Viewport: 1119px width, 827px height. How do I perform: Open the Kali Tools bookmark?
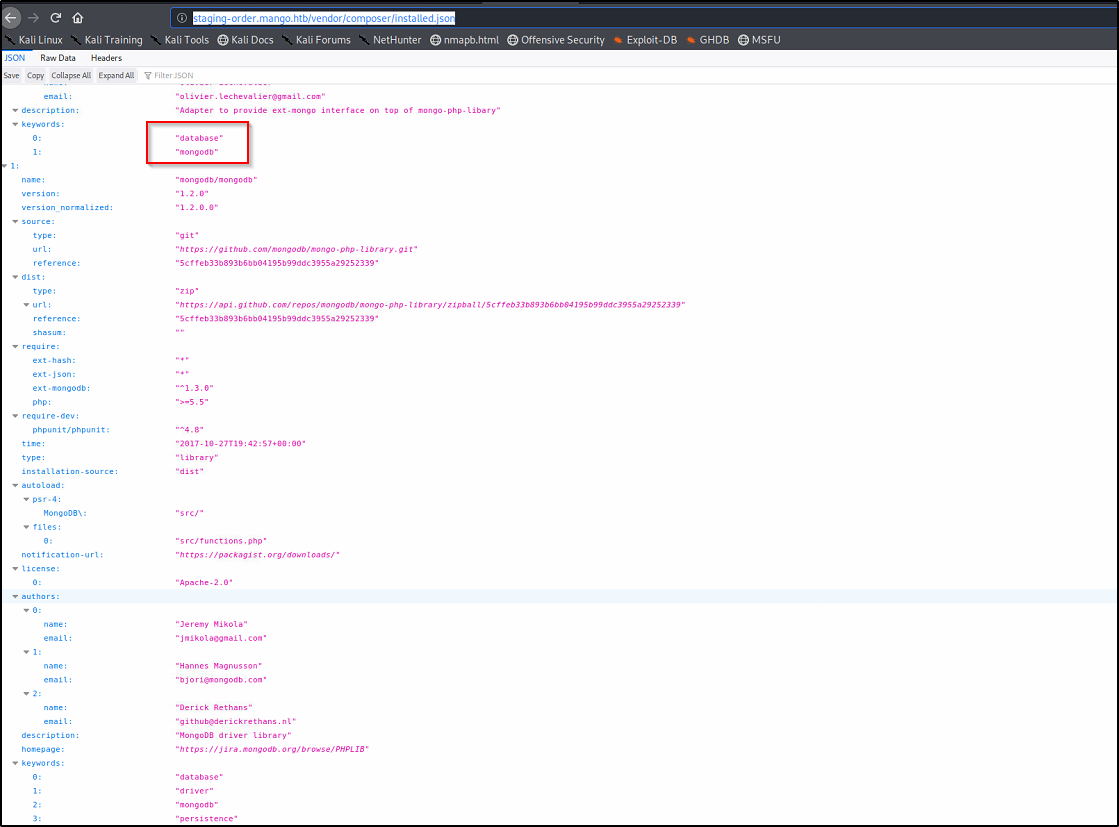(x=180, y=40)
